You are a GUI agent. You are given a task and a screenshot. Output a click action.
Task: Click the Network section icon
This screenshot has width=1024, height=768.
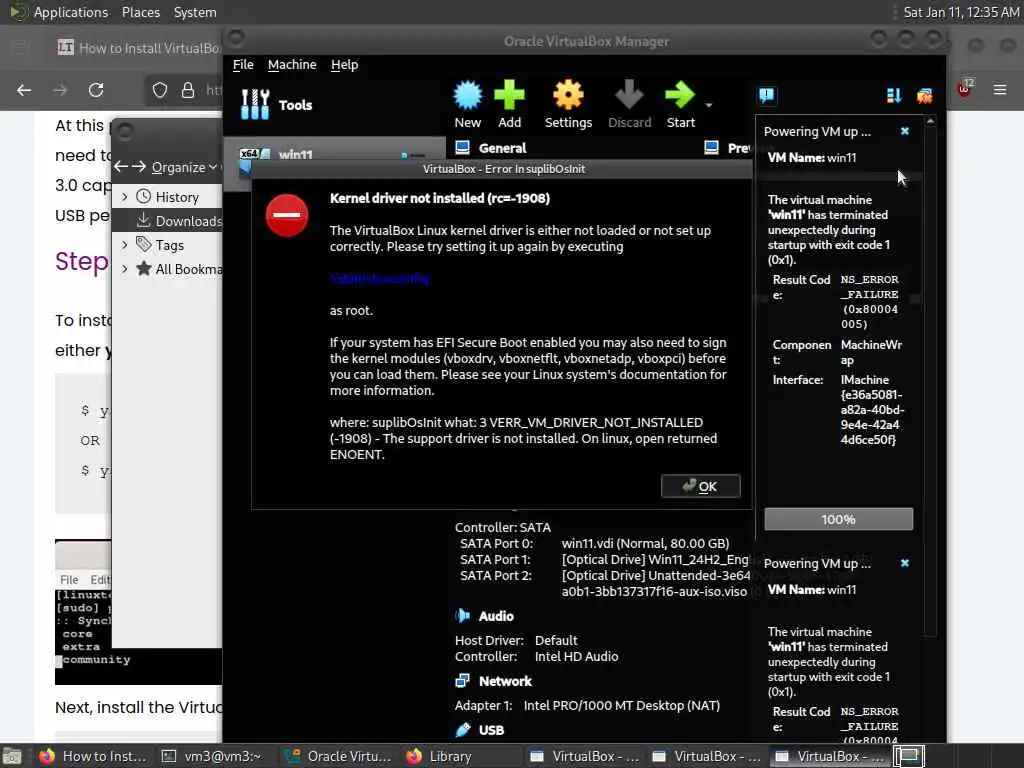(462, 680)
